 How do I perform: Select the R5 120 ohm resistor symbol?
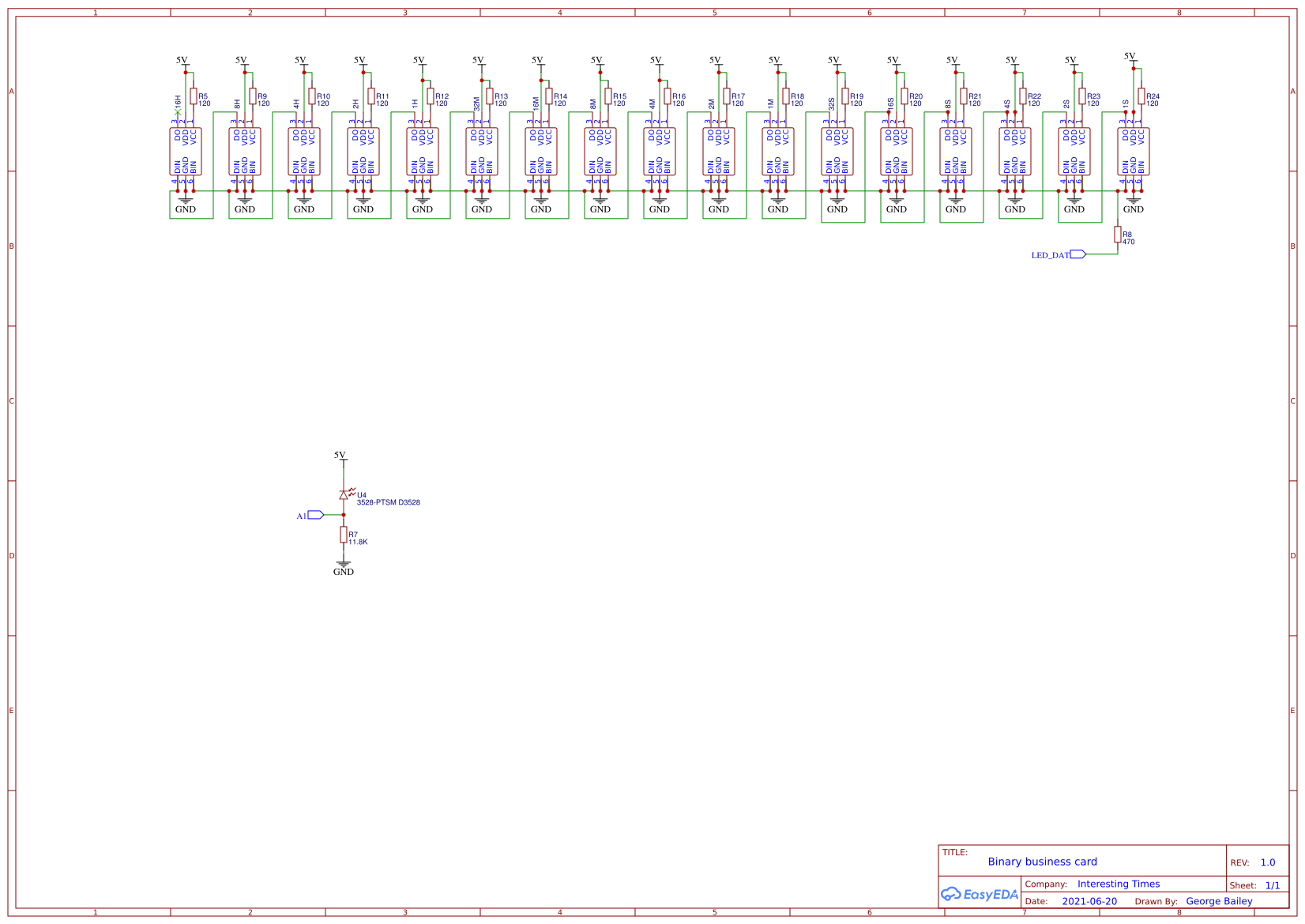[194, 96]
